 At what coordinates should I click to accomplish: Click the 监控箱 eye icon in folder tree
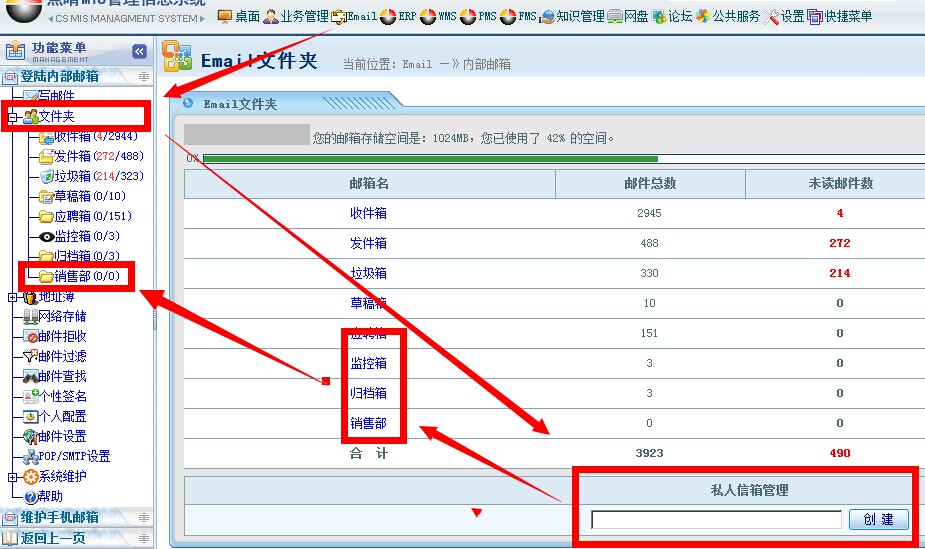[x=46, y=237]
